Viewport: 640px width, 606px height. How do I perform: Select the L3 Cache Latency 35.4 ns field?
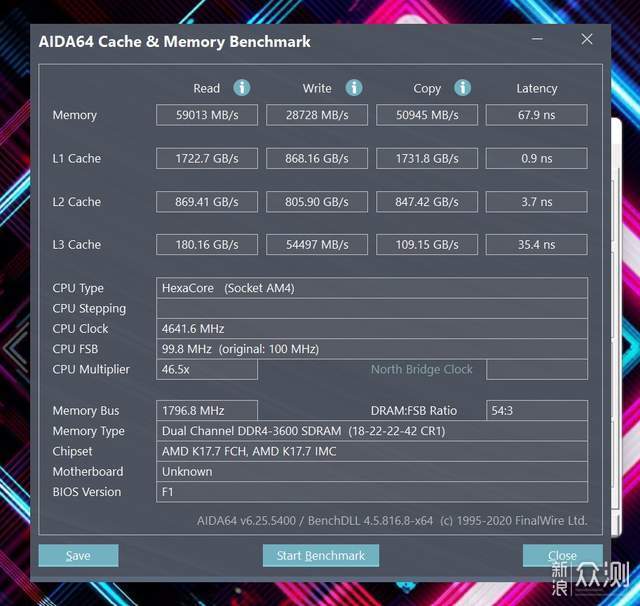pos(536,245)
